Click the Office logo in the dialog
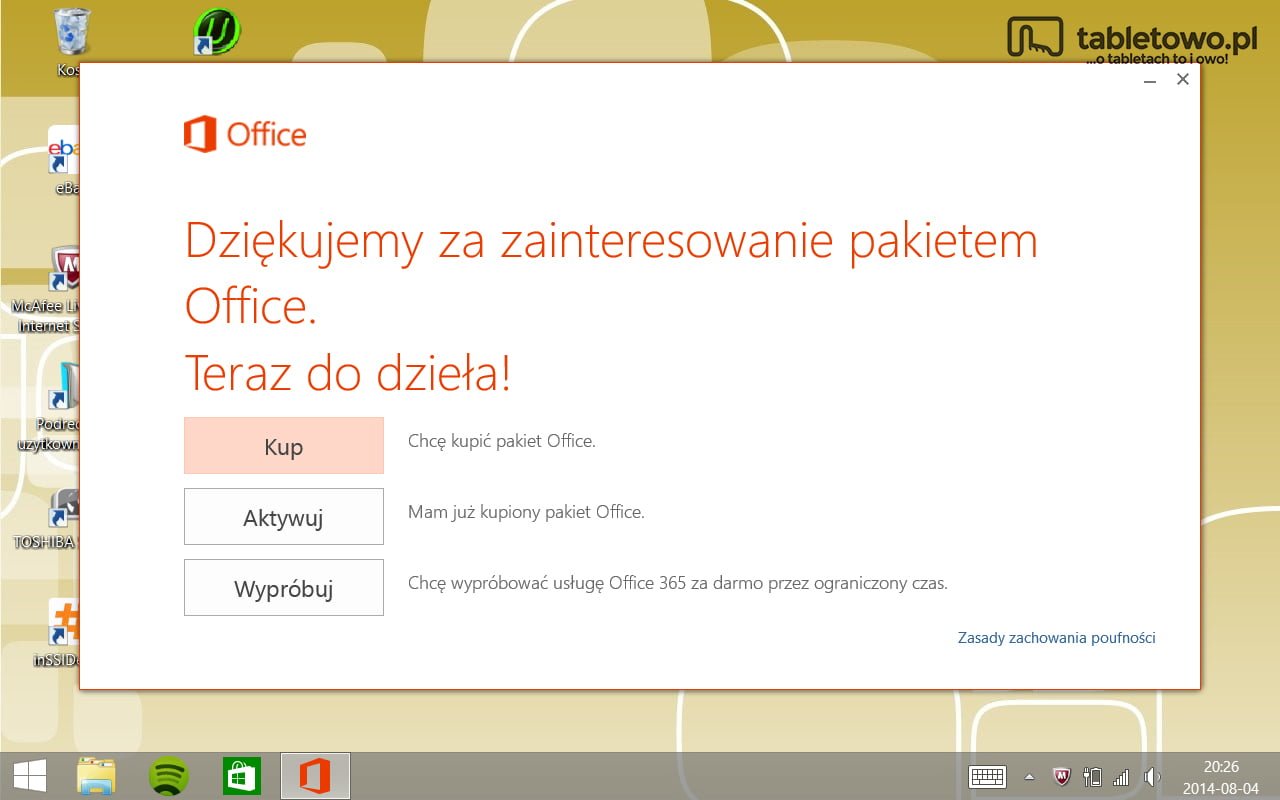 (245, 134)
